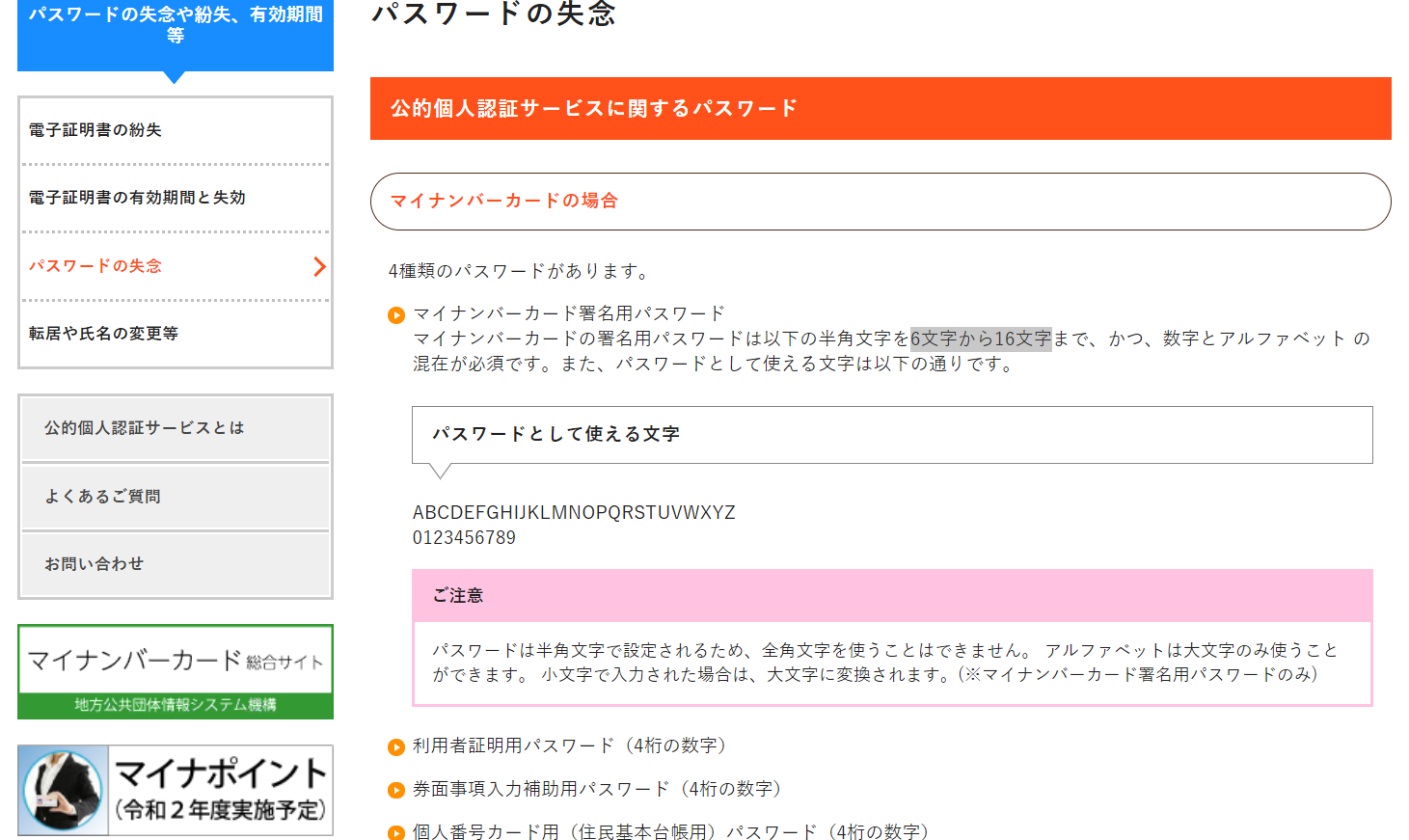
Task: Click マイナンバーカード総合サイト banner
Action: (176, 671)
